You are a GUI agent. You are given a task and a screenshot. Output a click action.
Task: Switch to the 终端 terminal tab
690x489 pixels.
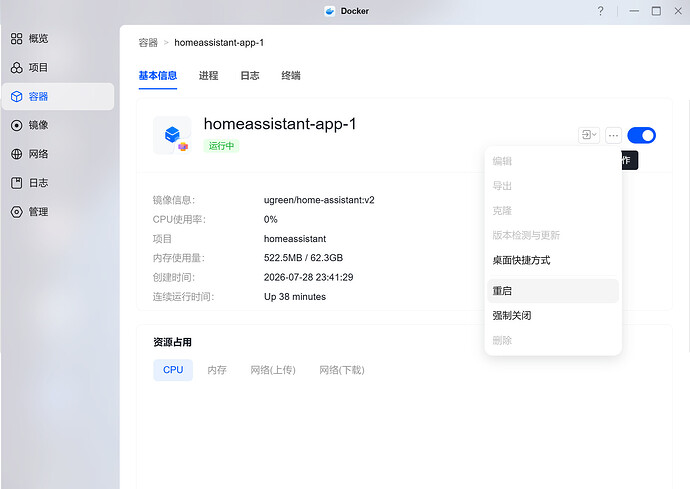click(291, 76)
